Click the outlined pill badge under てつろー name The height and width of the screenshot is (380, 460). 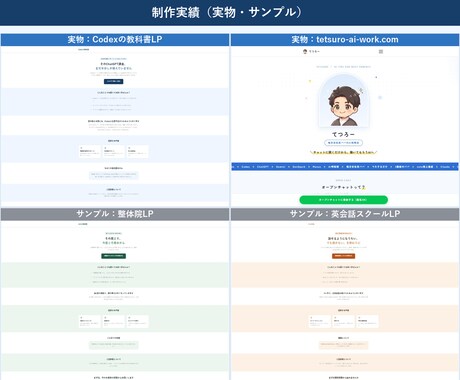pyautogui.click(x=344, y=143)
